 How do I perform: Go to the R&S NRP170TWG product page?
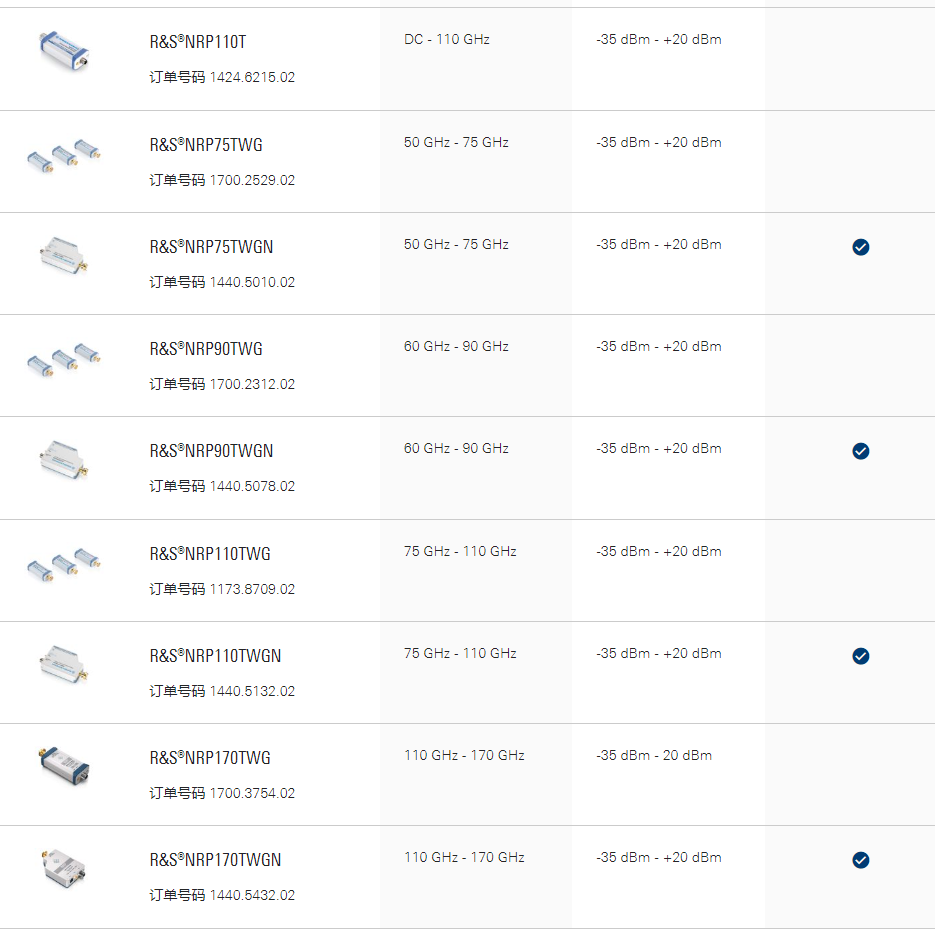coord(210,758)
